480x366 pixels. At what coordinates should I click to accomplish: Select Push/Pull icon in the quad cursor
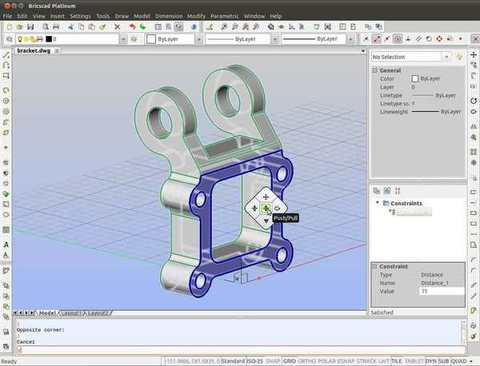[266, 209]
